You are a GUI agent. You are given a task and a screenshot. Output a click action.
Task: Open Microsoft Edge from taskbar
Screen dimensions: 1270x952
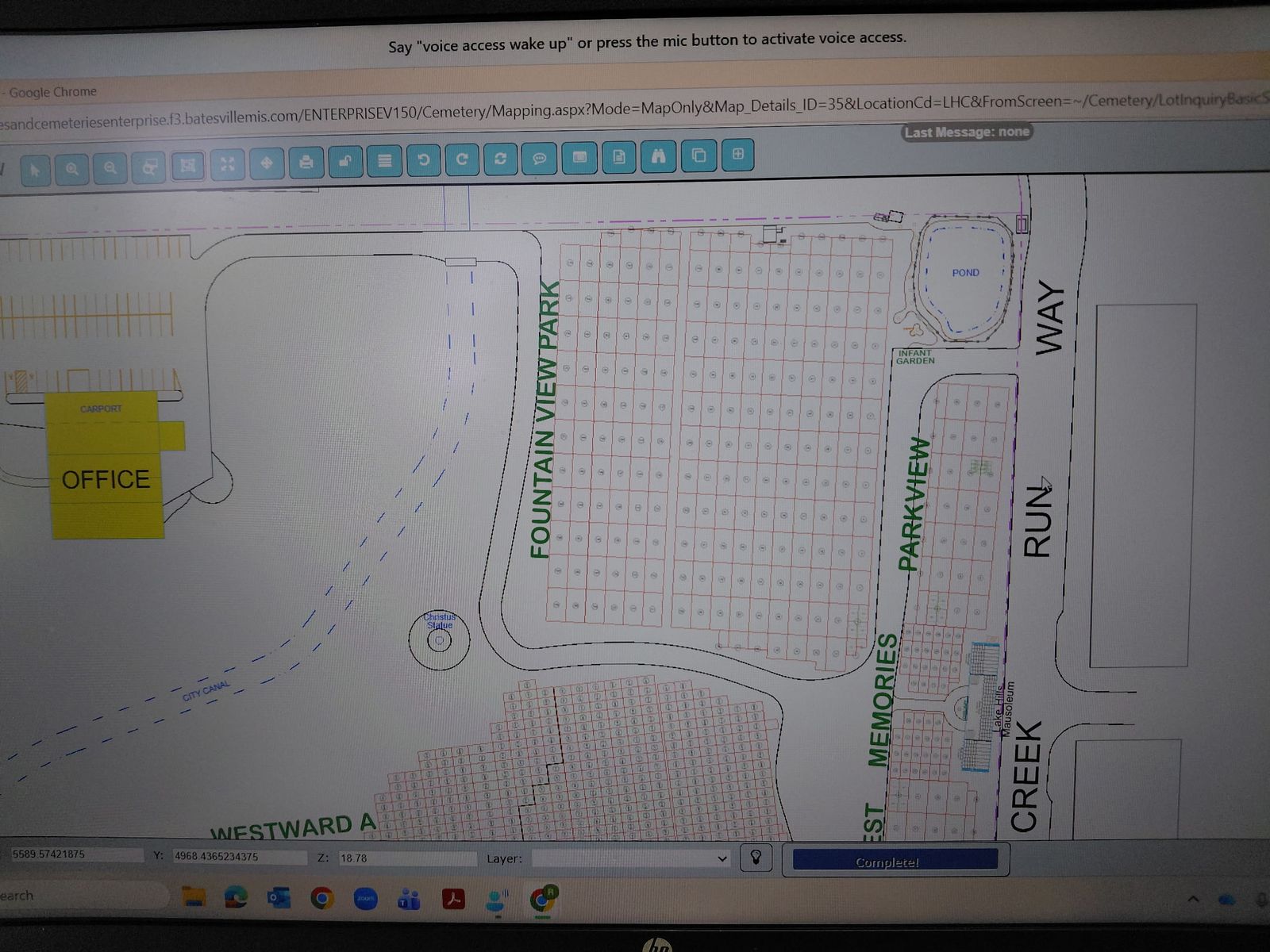click(236, 897)
